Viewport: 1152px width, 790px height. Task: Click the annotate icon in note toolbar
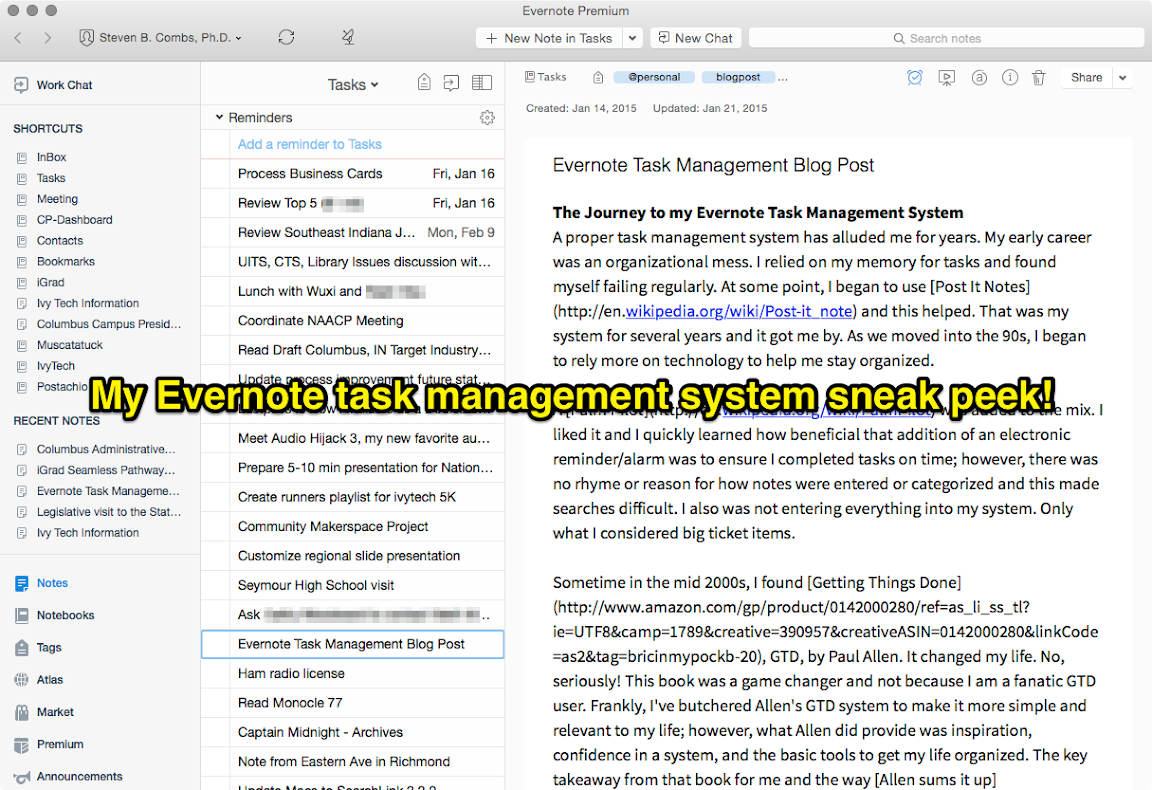click(x=979, y=77)
